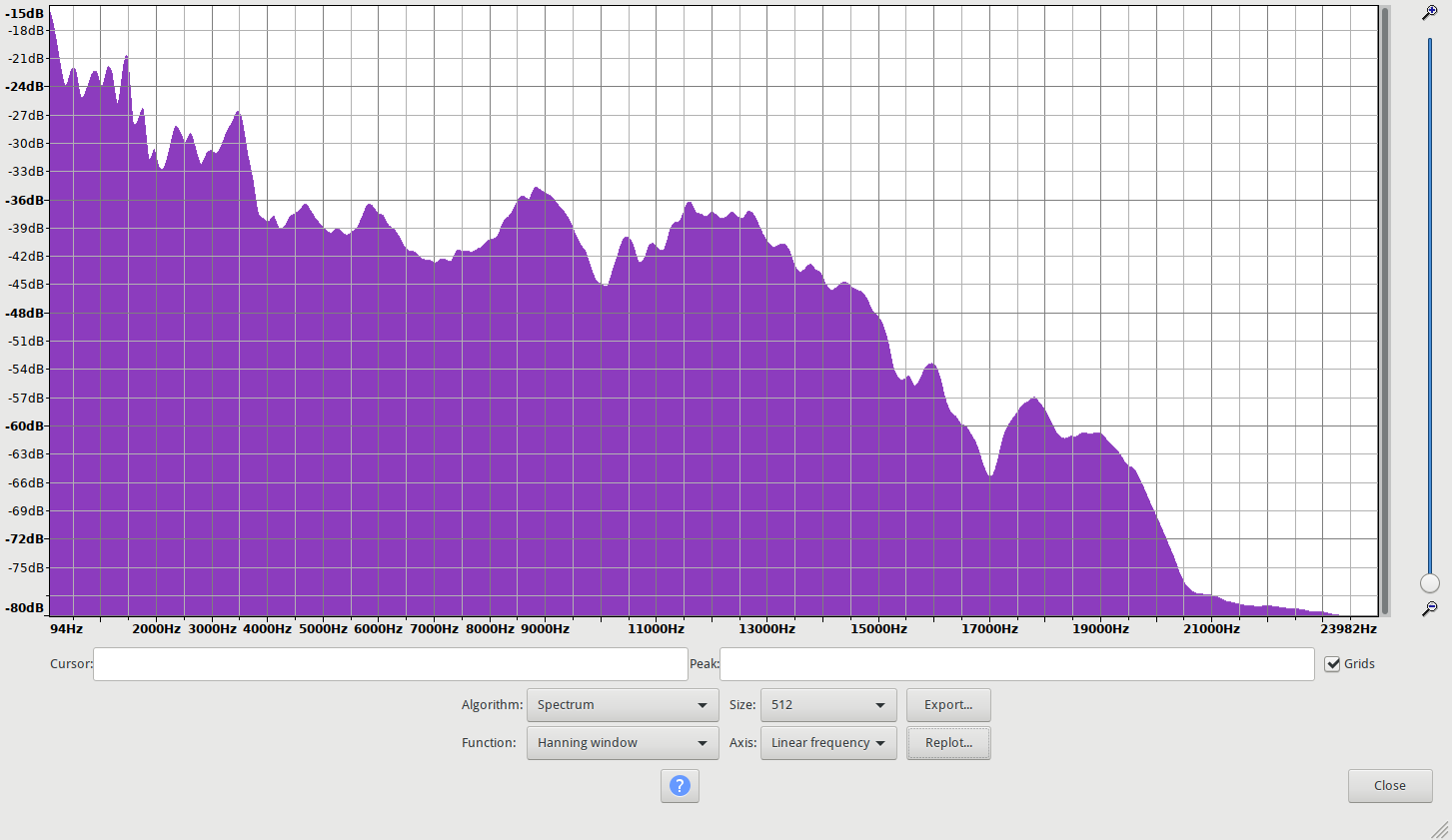Click inside the Cursor readout field
The image size is (1452, 840).
coord(391,664)
